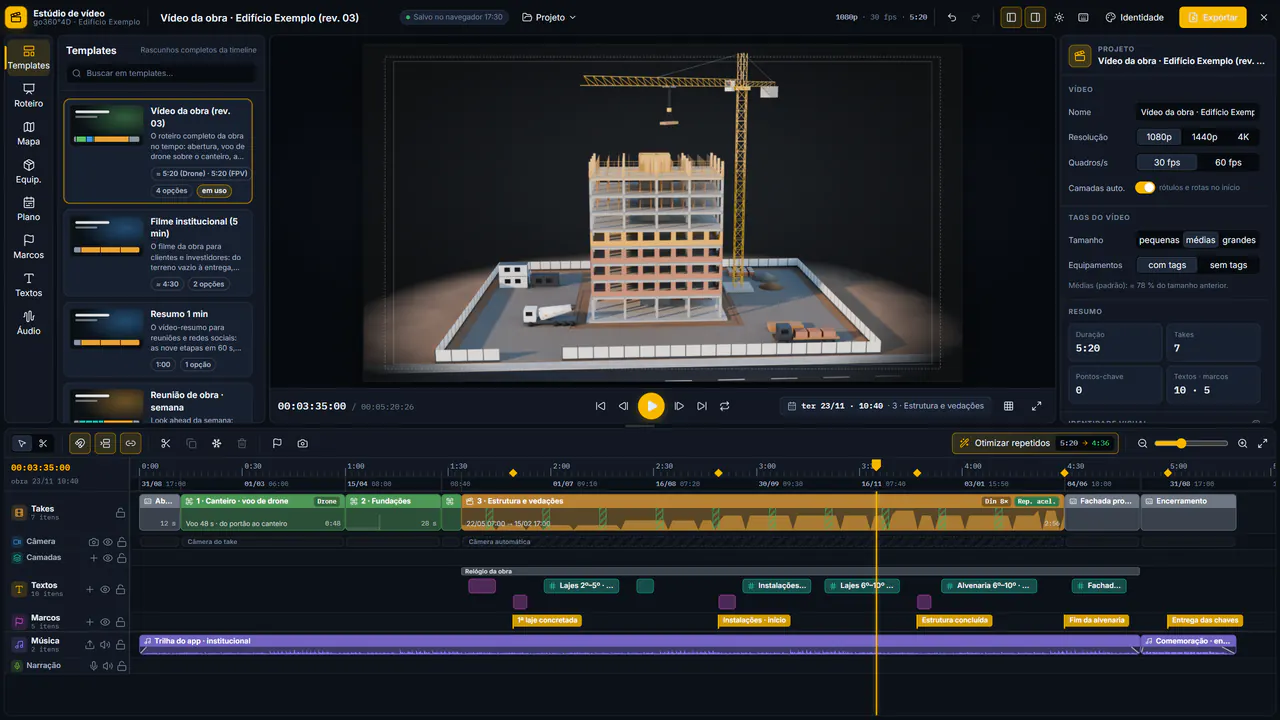Hide the Textos track with eye icon
1280x720 pixels.
click(x=105, y=589)
